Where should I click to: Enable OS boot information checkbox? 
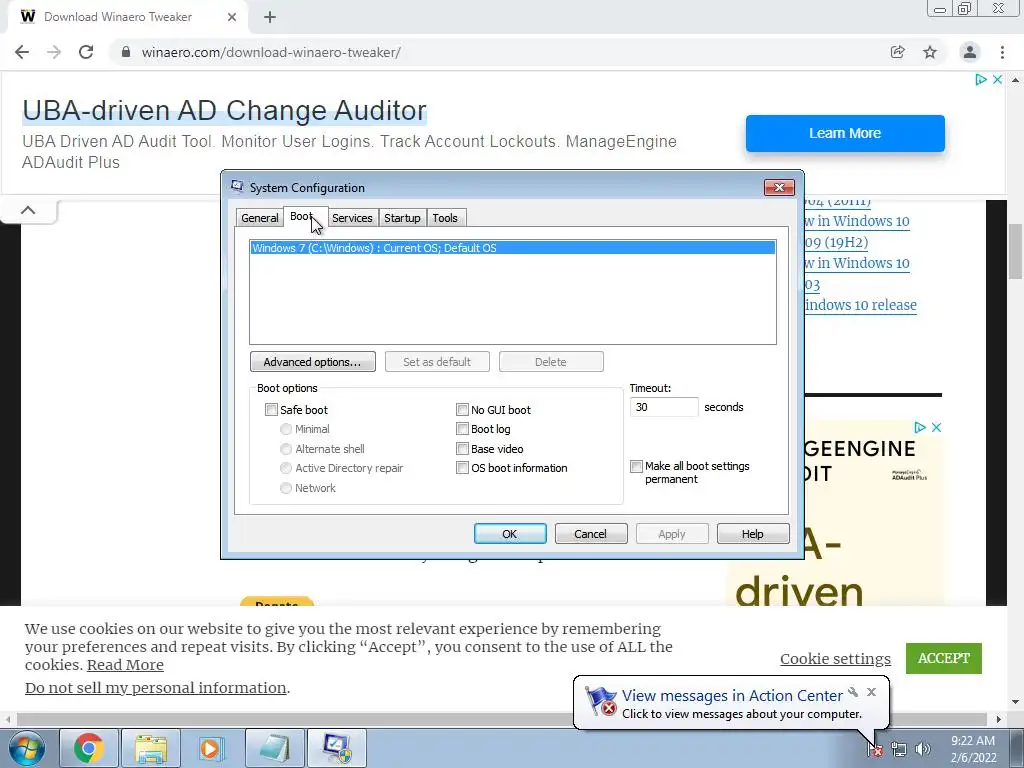pos(462,468)
